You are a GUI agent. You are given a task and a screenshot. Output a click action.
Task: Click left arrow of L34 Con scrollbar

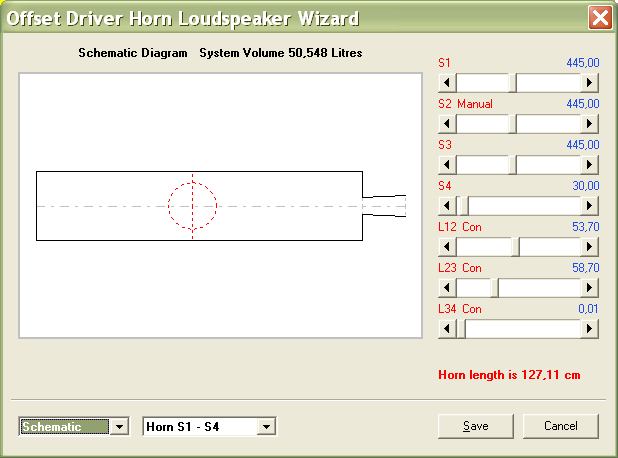point(447,329)
